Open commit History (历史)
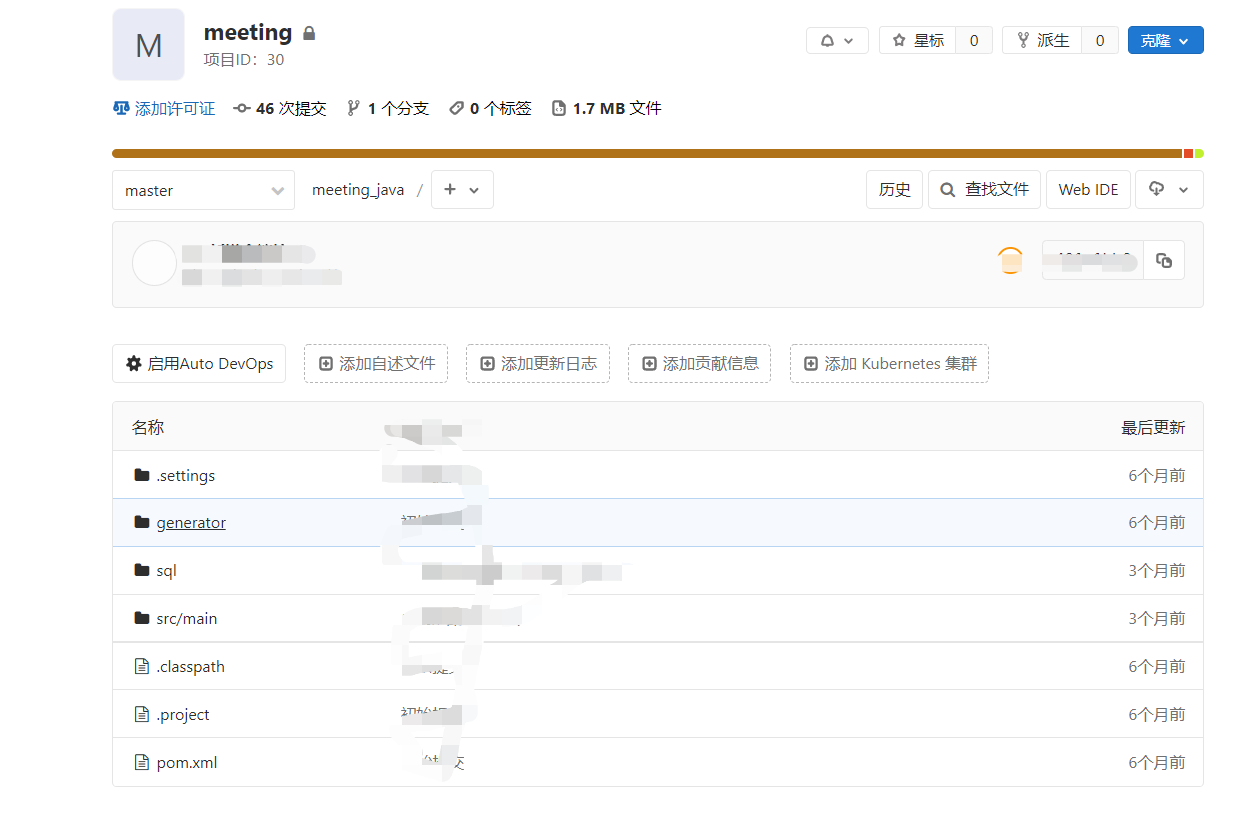The height and width of the screenshot is (820, 1241). [894, 190]
